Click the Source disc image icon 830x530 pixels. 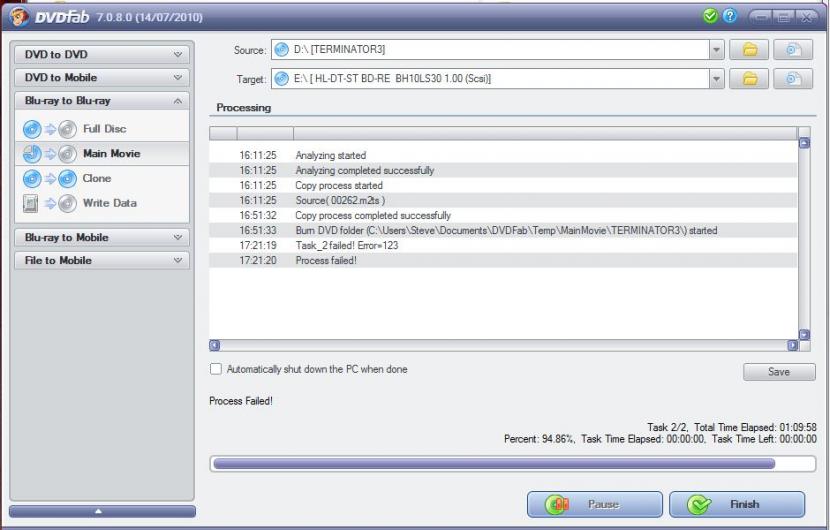793,50
